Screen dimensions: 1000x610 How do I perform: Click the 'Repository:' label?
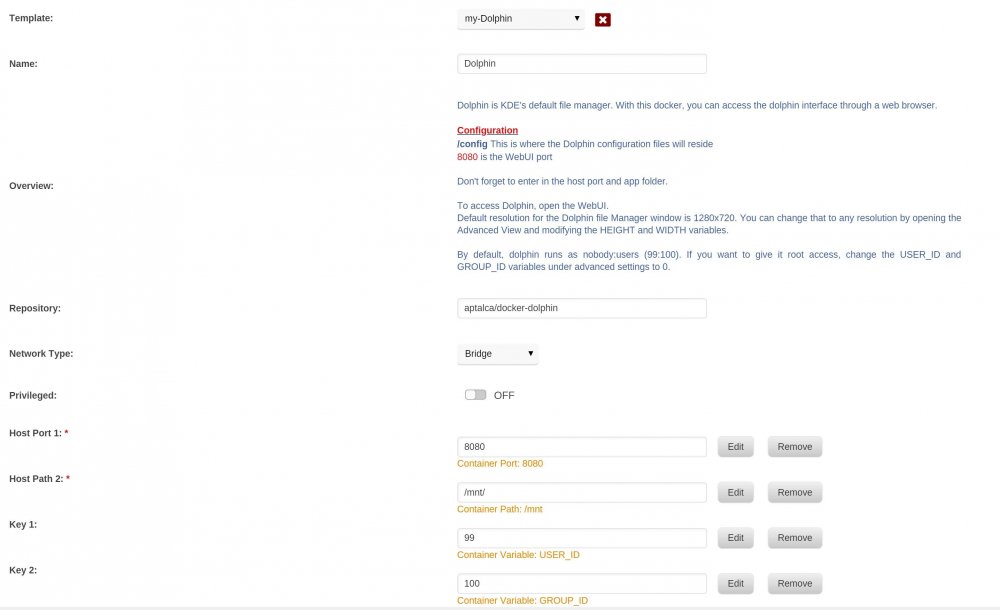pos(34,308)
